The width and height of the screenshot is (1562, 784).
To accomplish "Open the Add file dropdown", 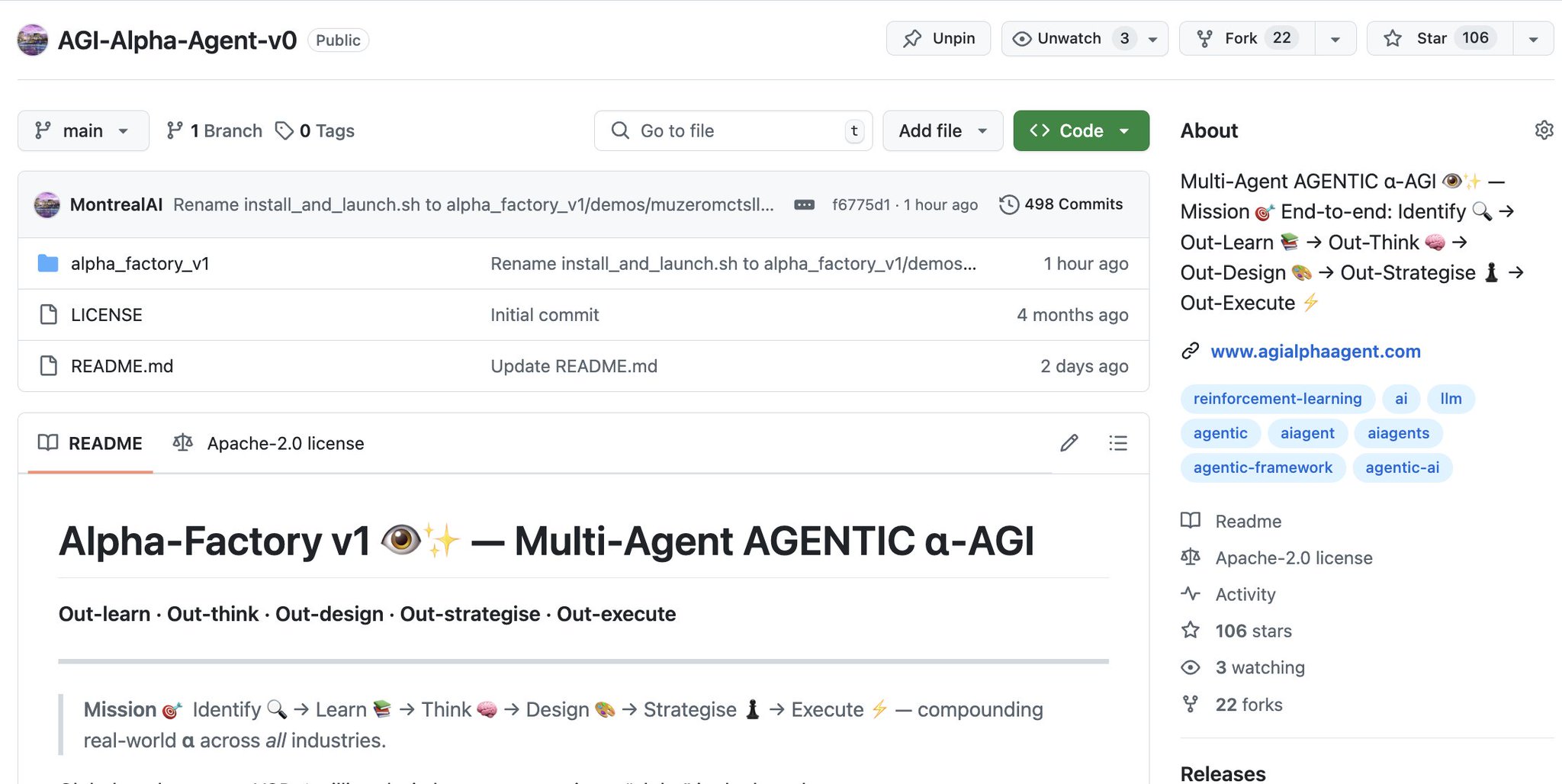I will [x=943, y=130].
